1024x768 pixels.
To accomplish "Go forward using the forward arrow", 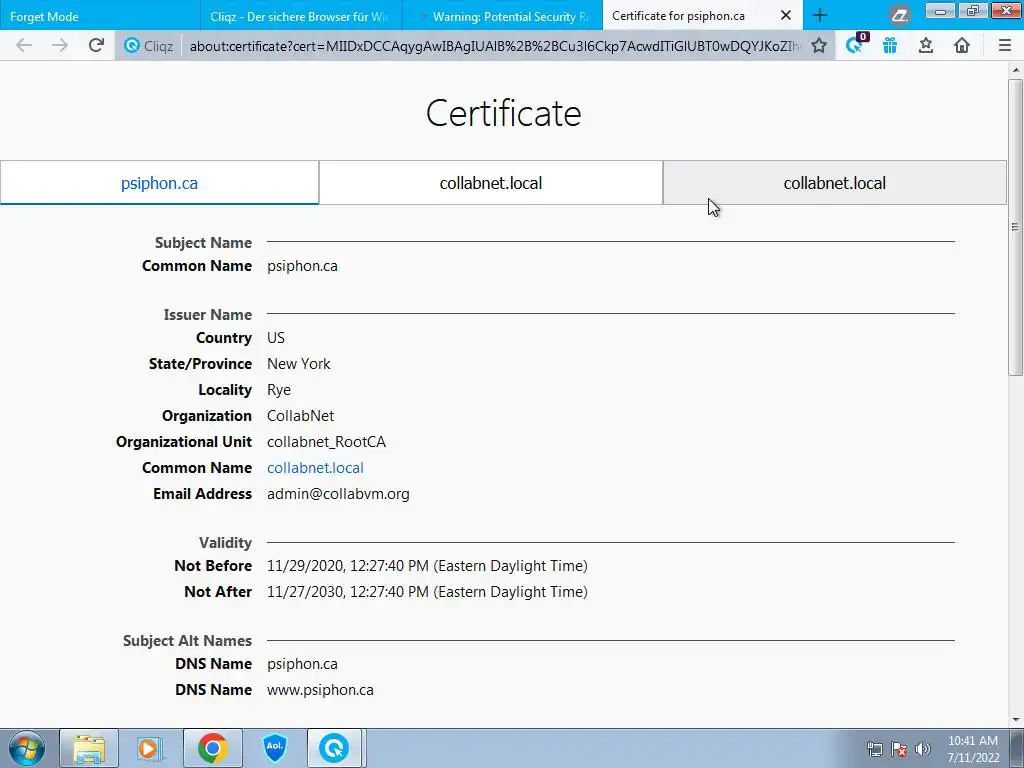I will (x=59, y=45).
